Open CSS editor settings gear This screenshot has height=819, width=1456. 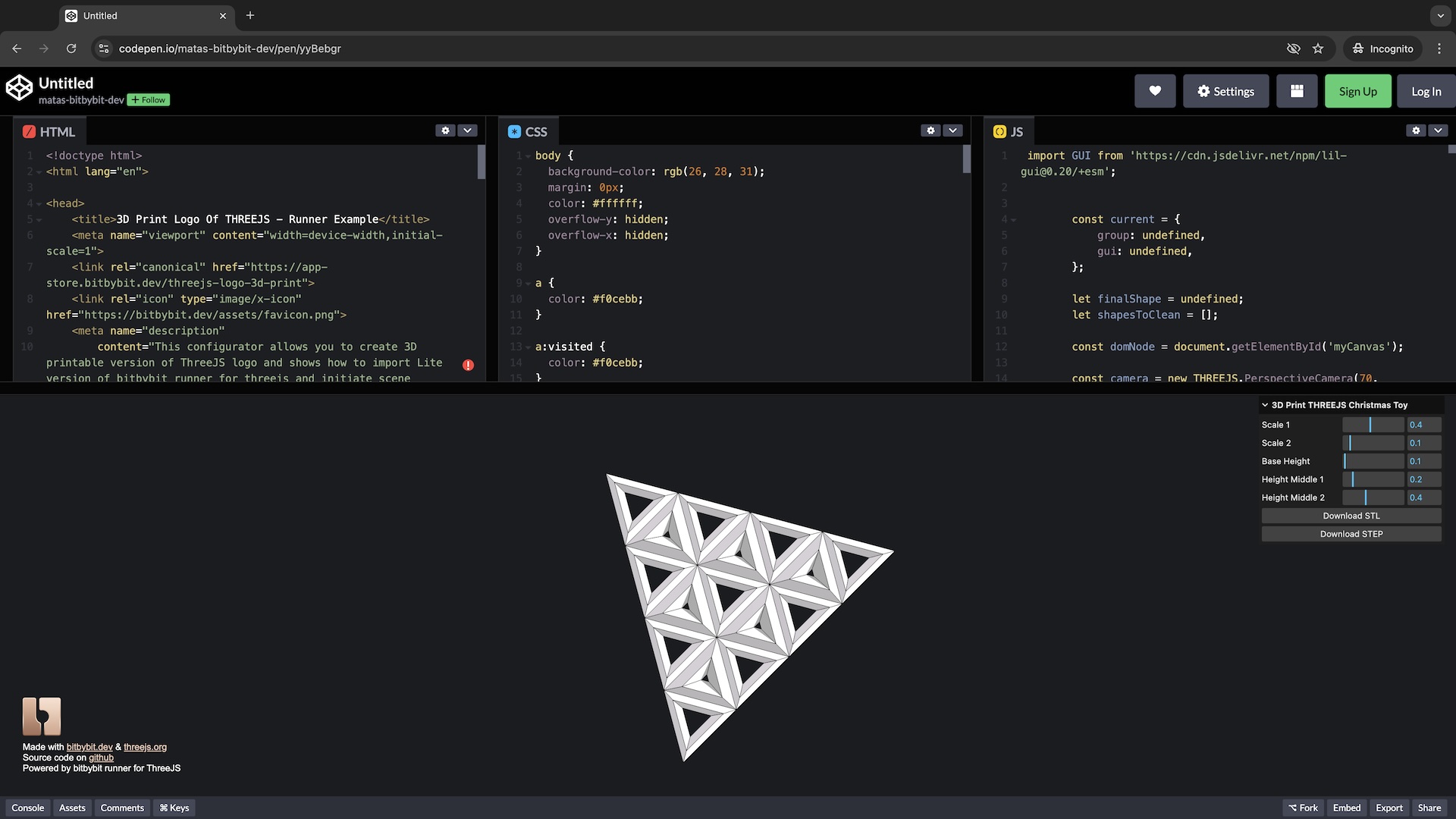[930, 130]
